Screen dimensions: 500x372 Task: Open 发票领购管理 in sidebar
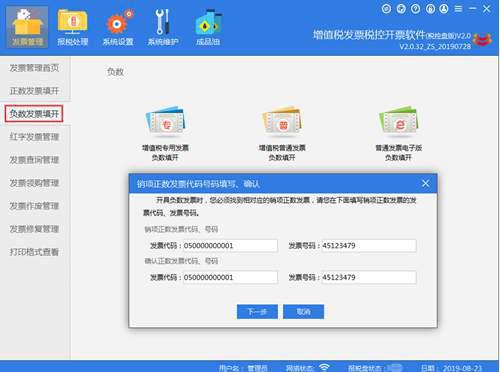coord(34,183)
